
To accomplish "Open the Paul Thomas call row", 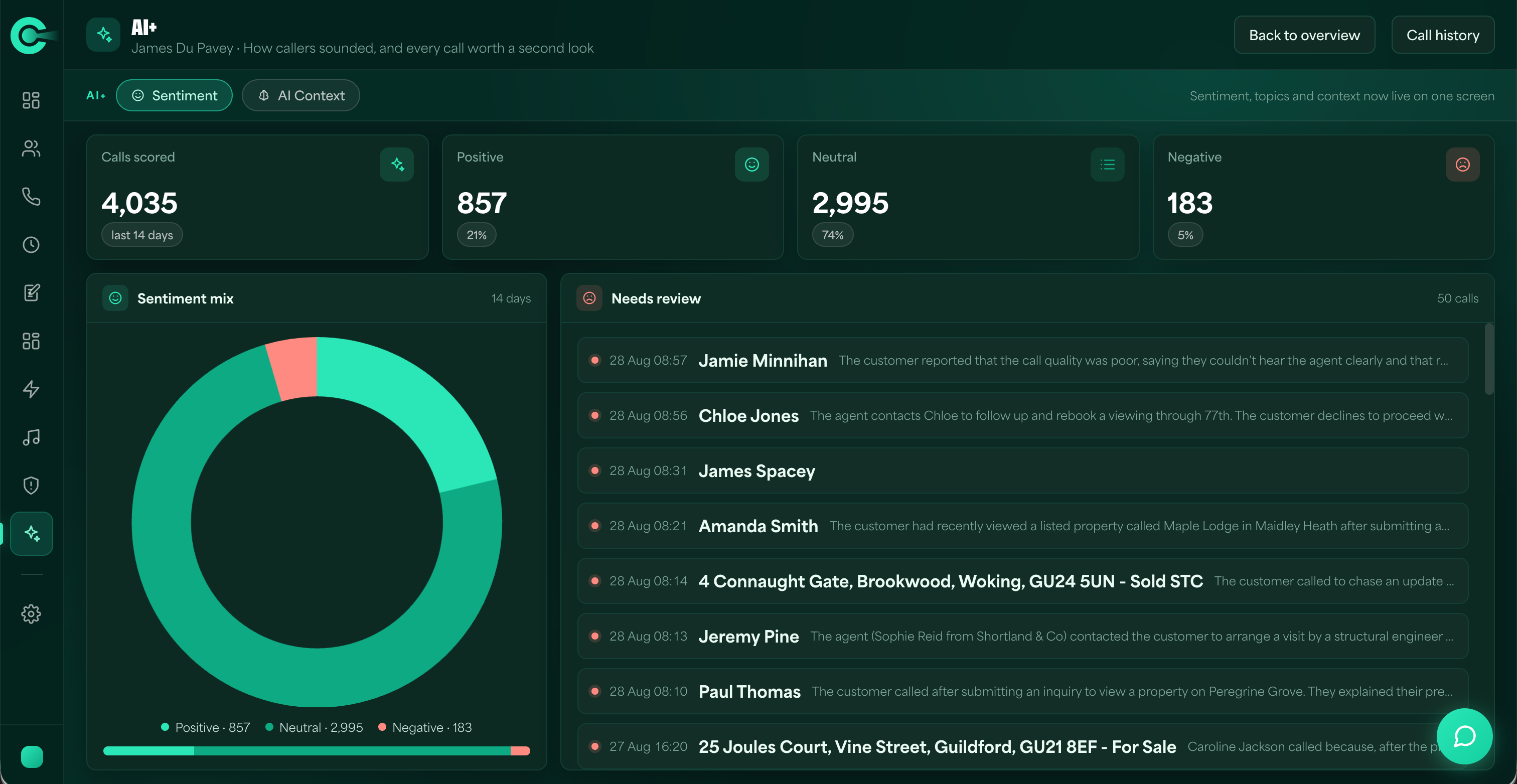I will tap(1023, 691).
